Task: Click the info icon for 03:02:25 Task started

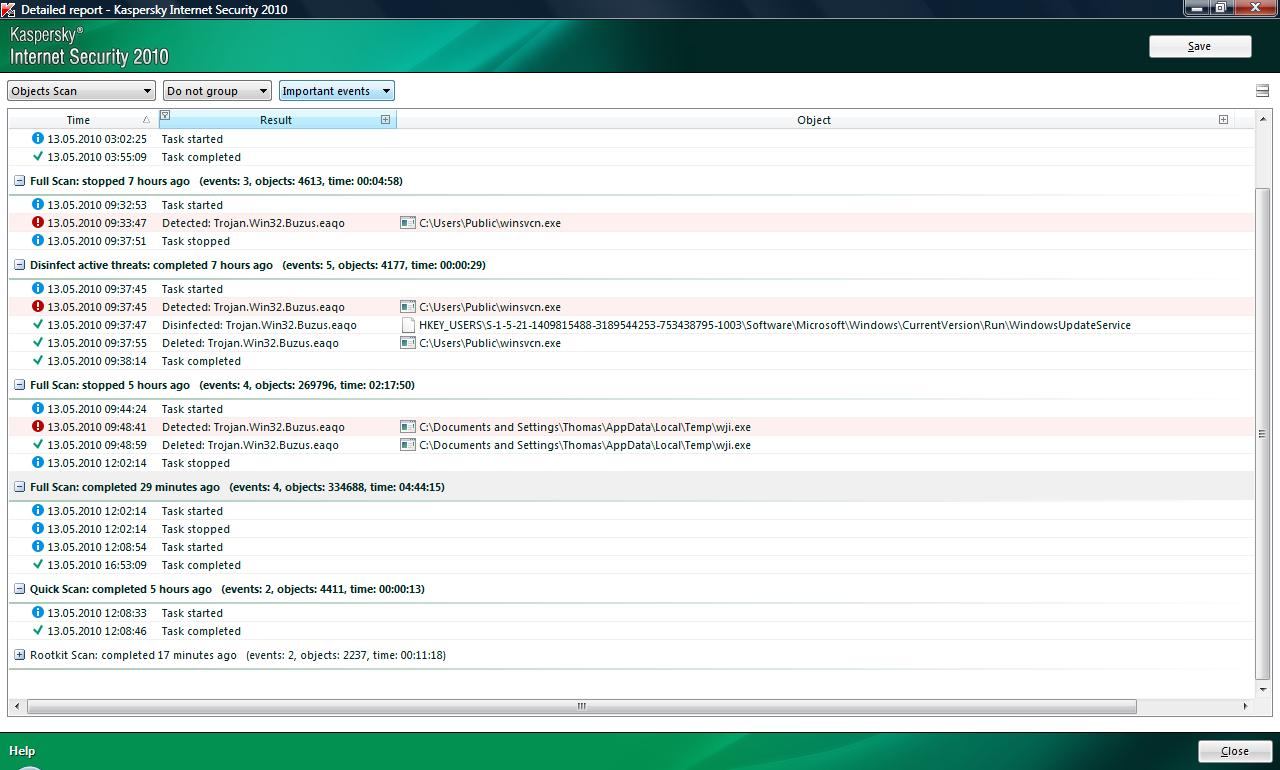Action: 38,139
